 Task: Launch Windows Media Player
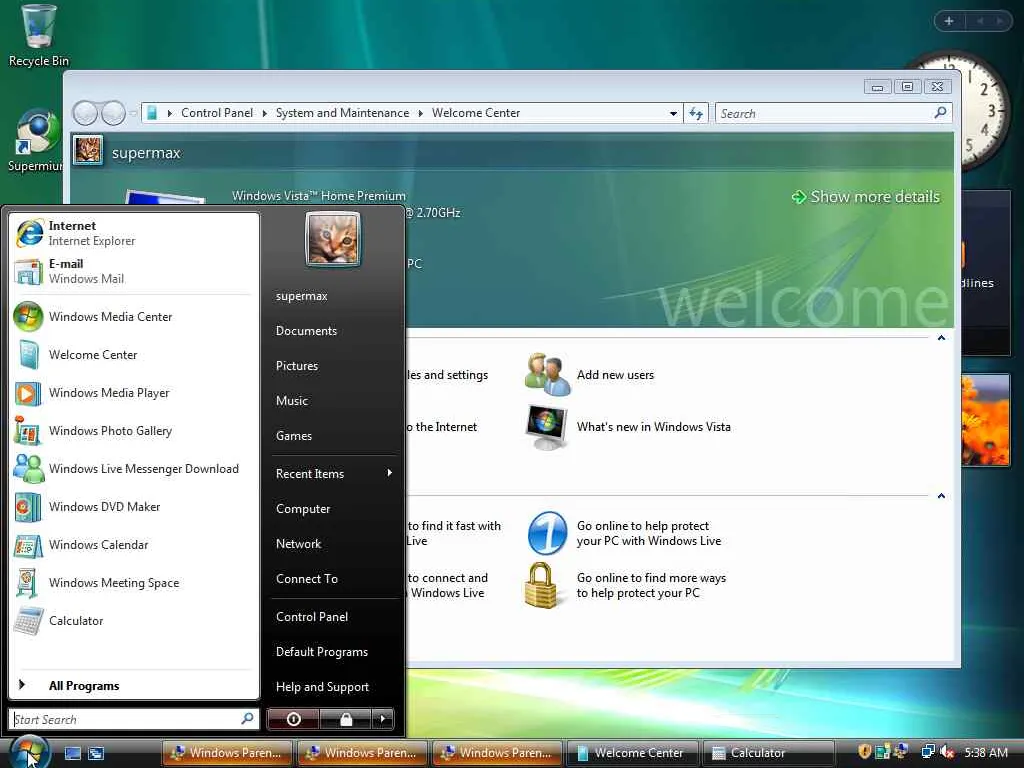[134, 392]
